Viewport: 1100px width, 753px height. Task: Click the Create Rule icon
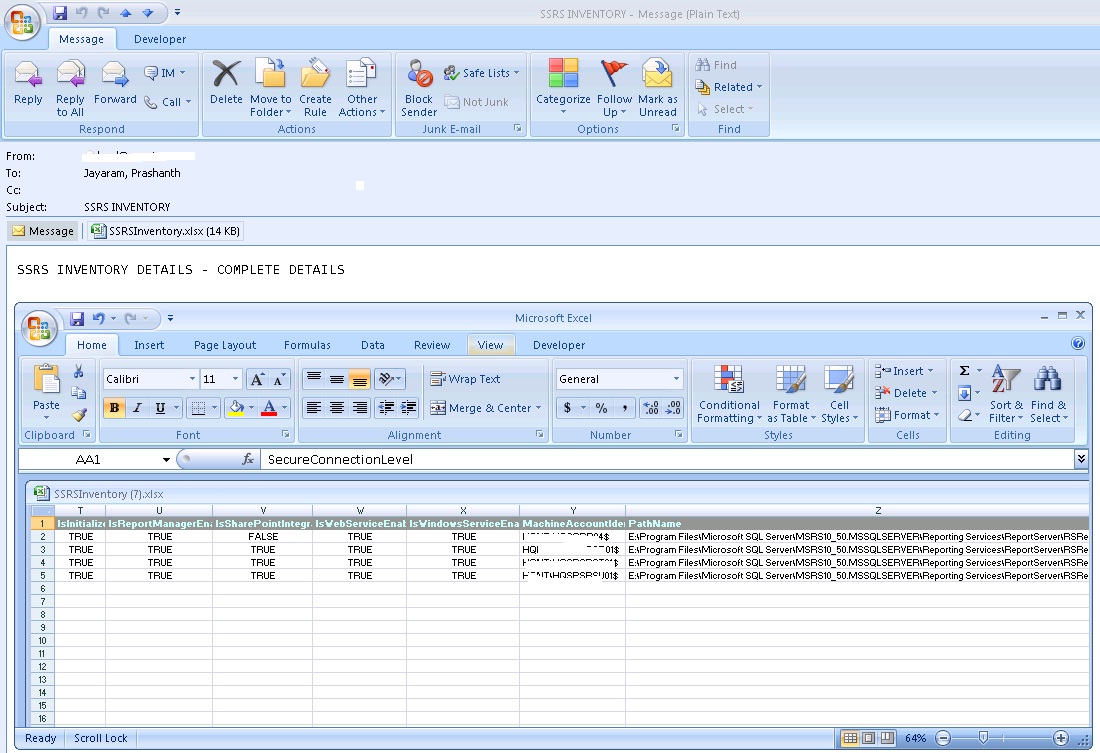(x=315, y=86)
